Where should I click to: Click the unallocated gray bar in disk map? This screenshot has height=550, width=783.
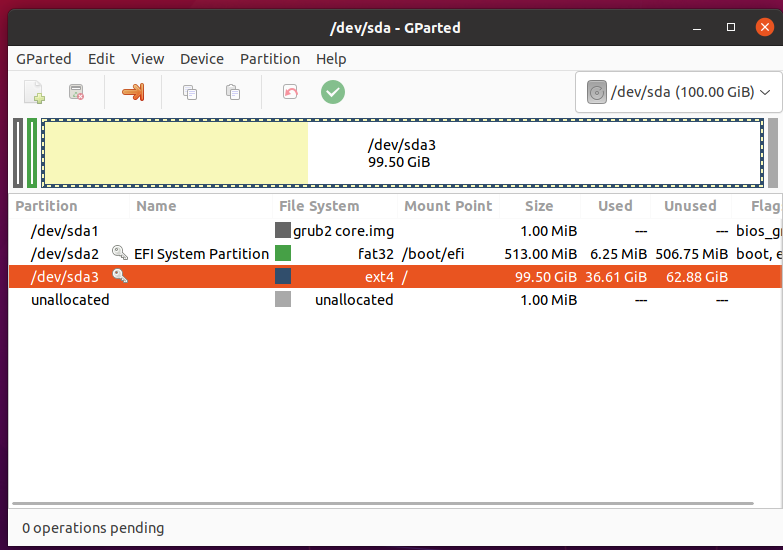tap(773, 153)
